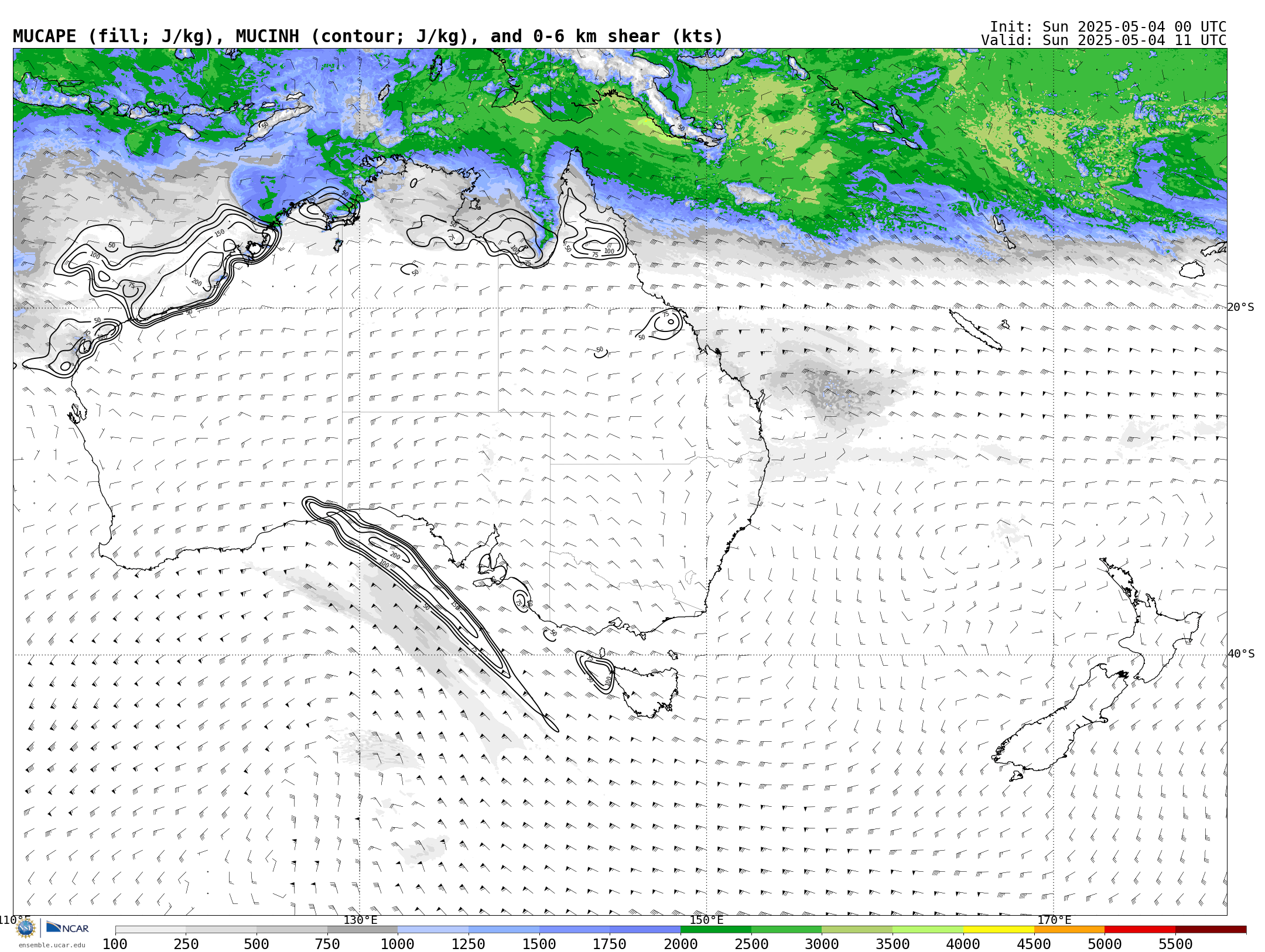Open the ensemble.ucar.edu link text

click(52, 945)
